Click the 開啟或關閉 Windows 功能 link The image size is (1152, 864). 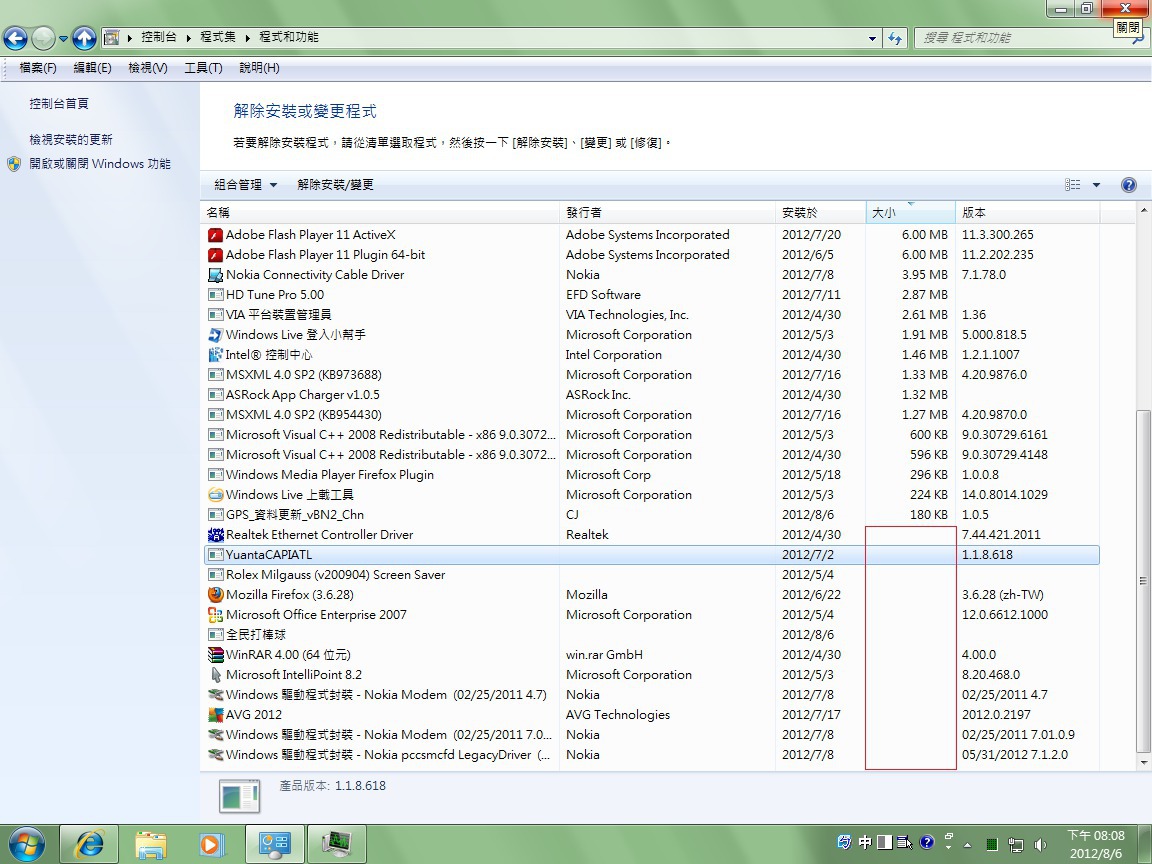pos(100,164)
